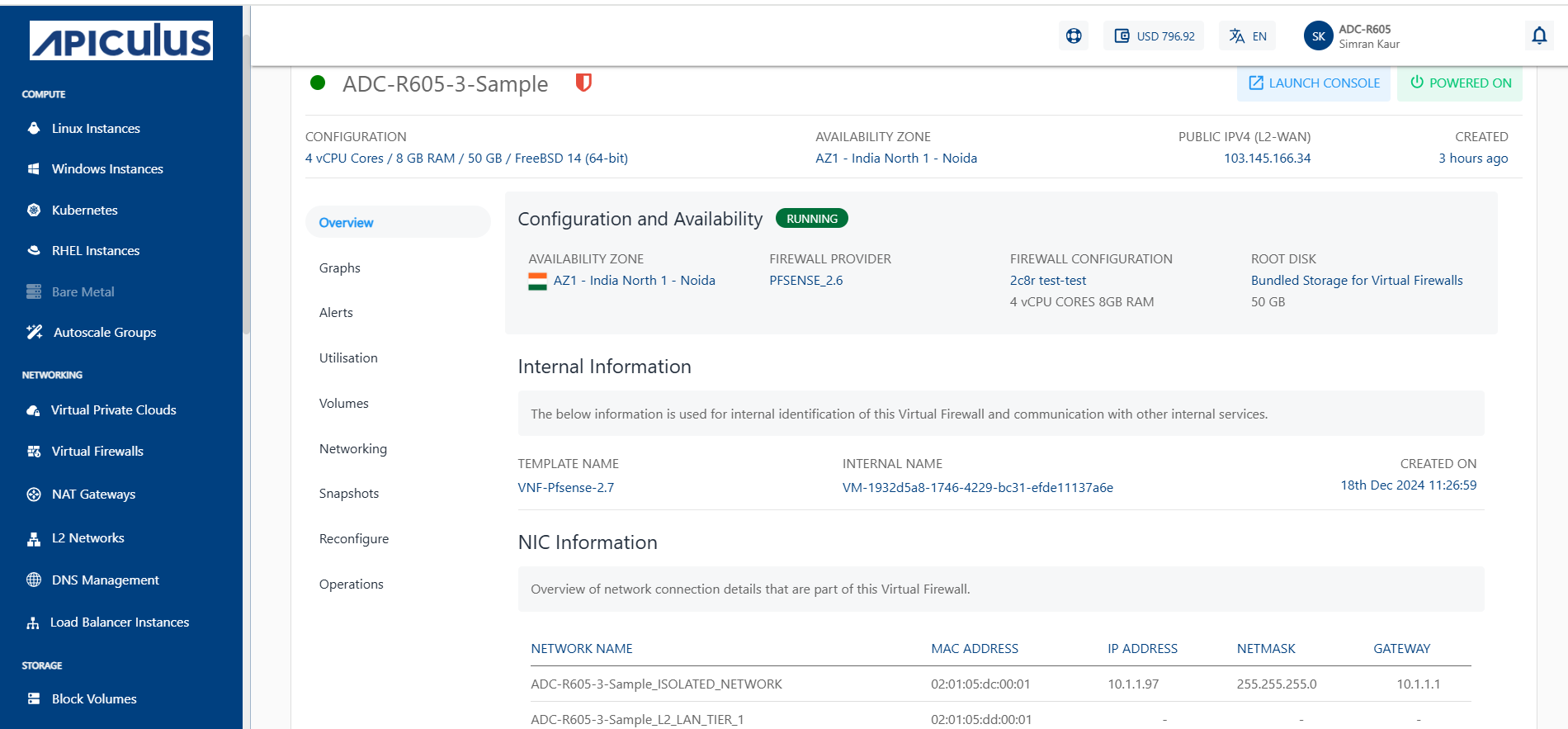The width and height of the screenshot is (1568, 729).
Task: Open Virtual Private Clouds in sidebar
Action: (114, 409)
